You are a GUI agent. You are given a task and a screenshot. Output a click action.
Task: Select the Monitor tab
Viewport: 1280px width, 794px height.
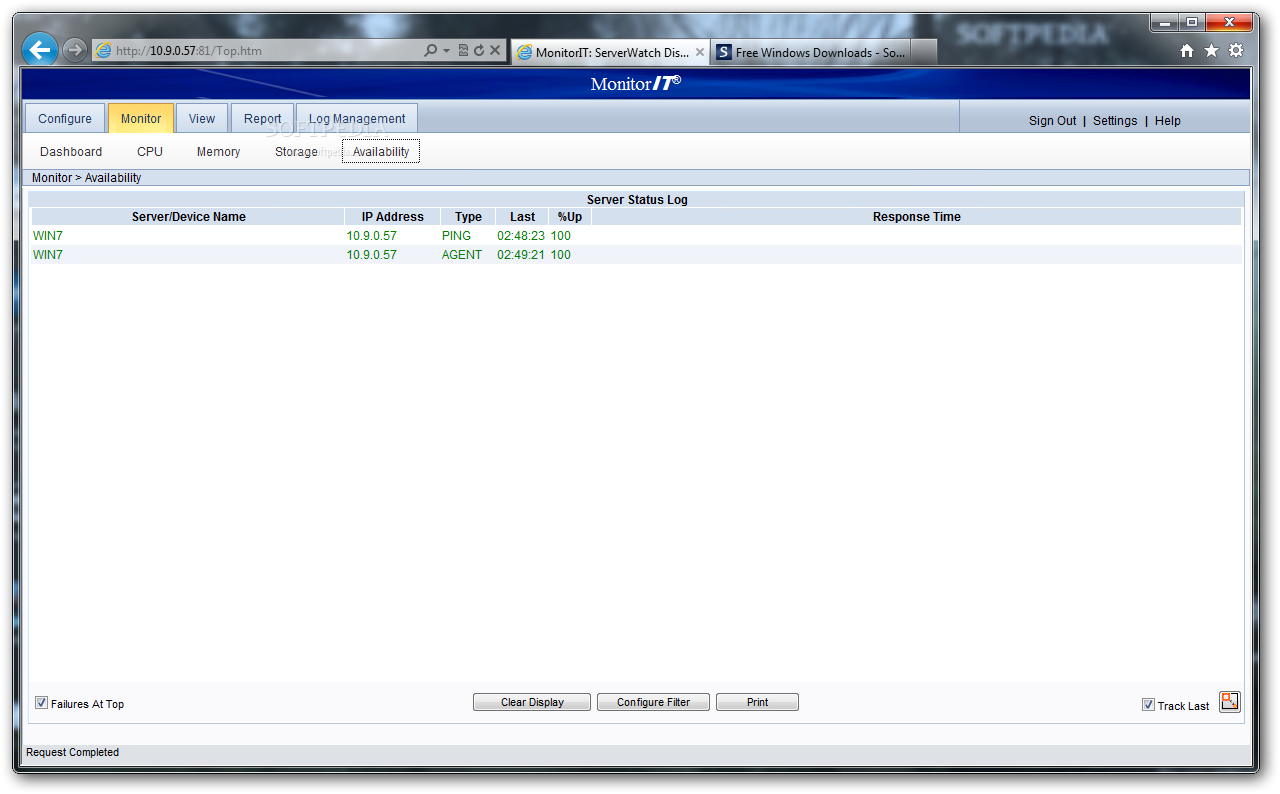[141, 118]
